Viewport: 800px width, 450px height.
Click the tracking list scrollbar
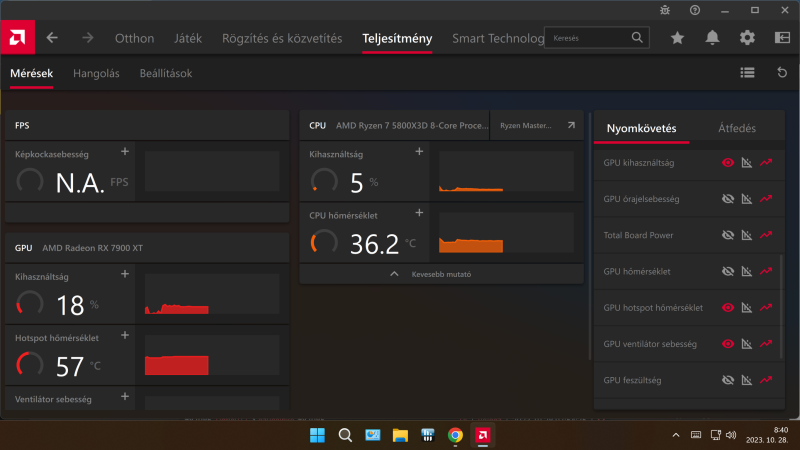tap(781, 307)
